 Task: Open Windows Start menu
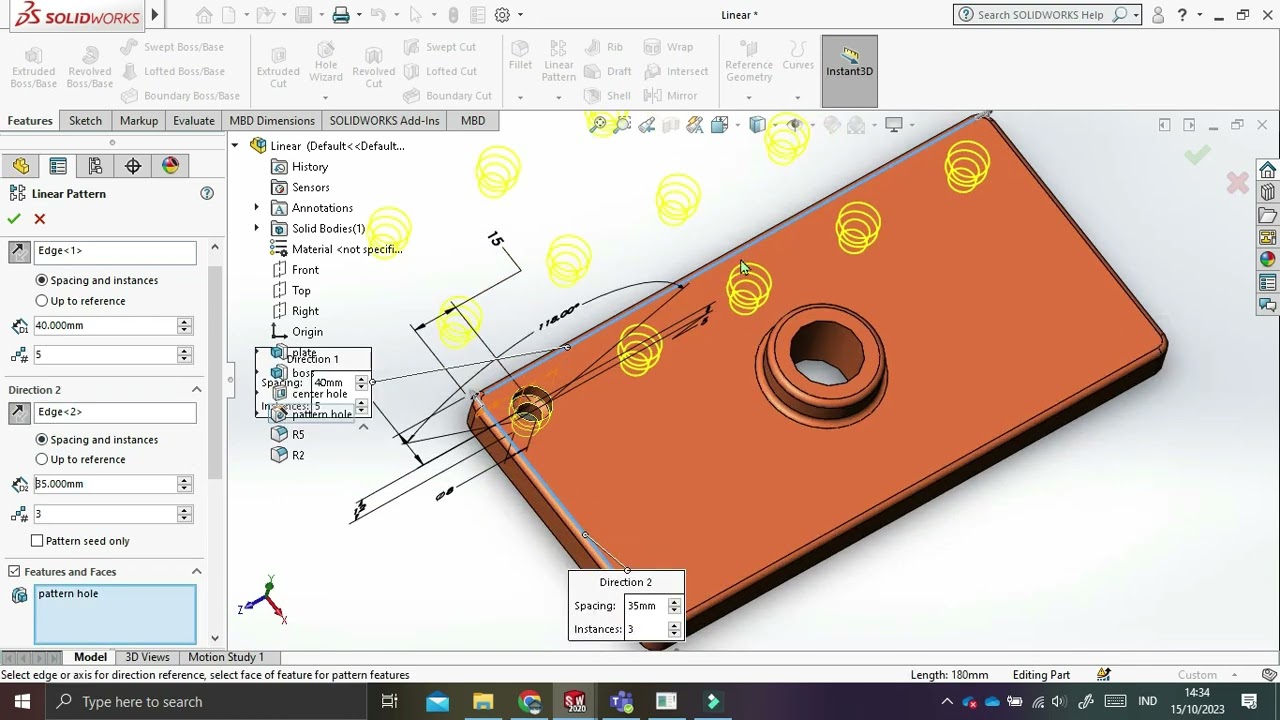pyautogui.click(x=22, y=701)
